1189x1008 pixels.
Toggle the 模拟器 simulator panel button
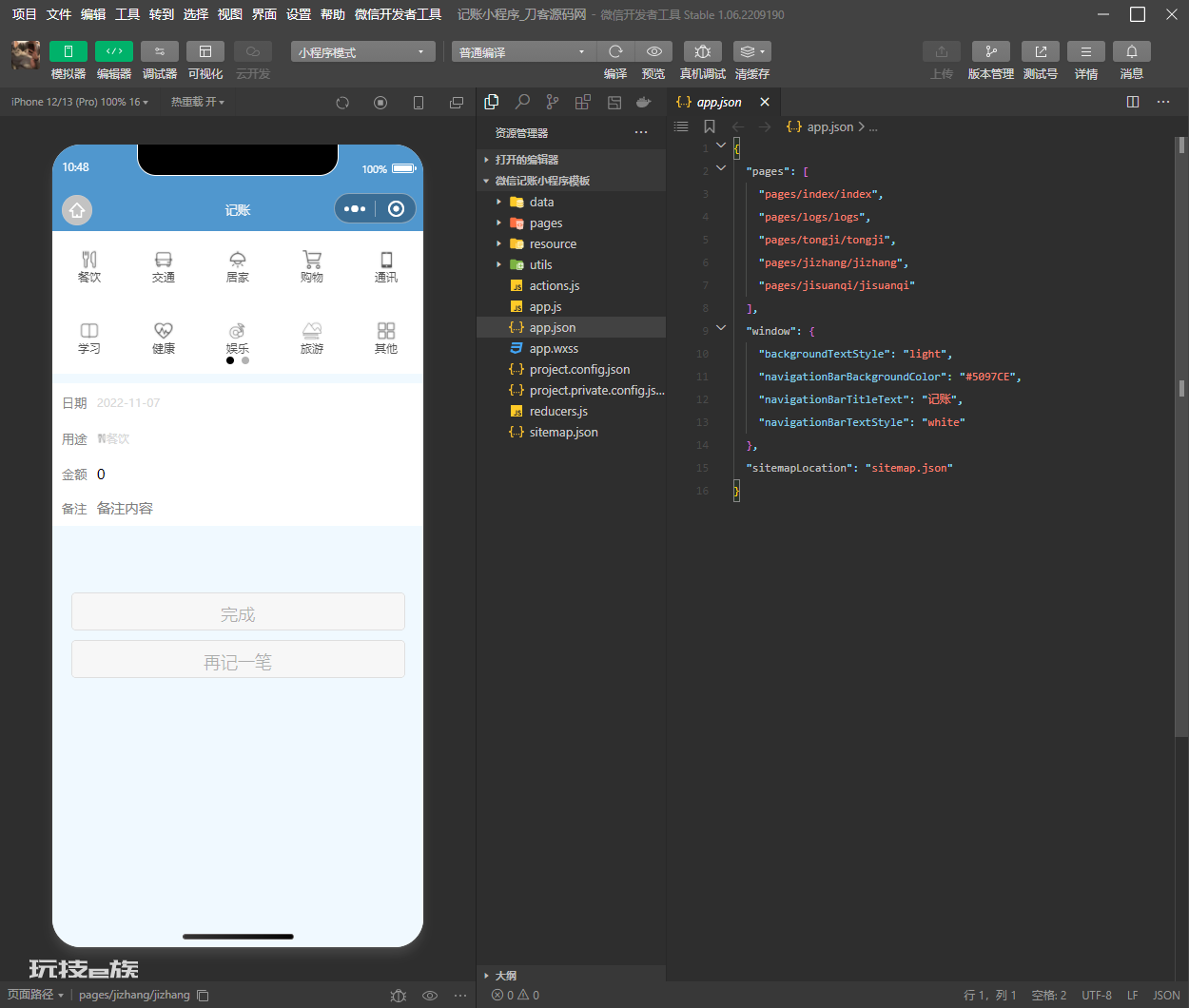[68, 51]
